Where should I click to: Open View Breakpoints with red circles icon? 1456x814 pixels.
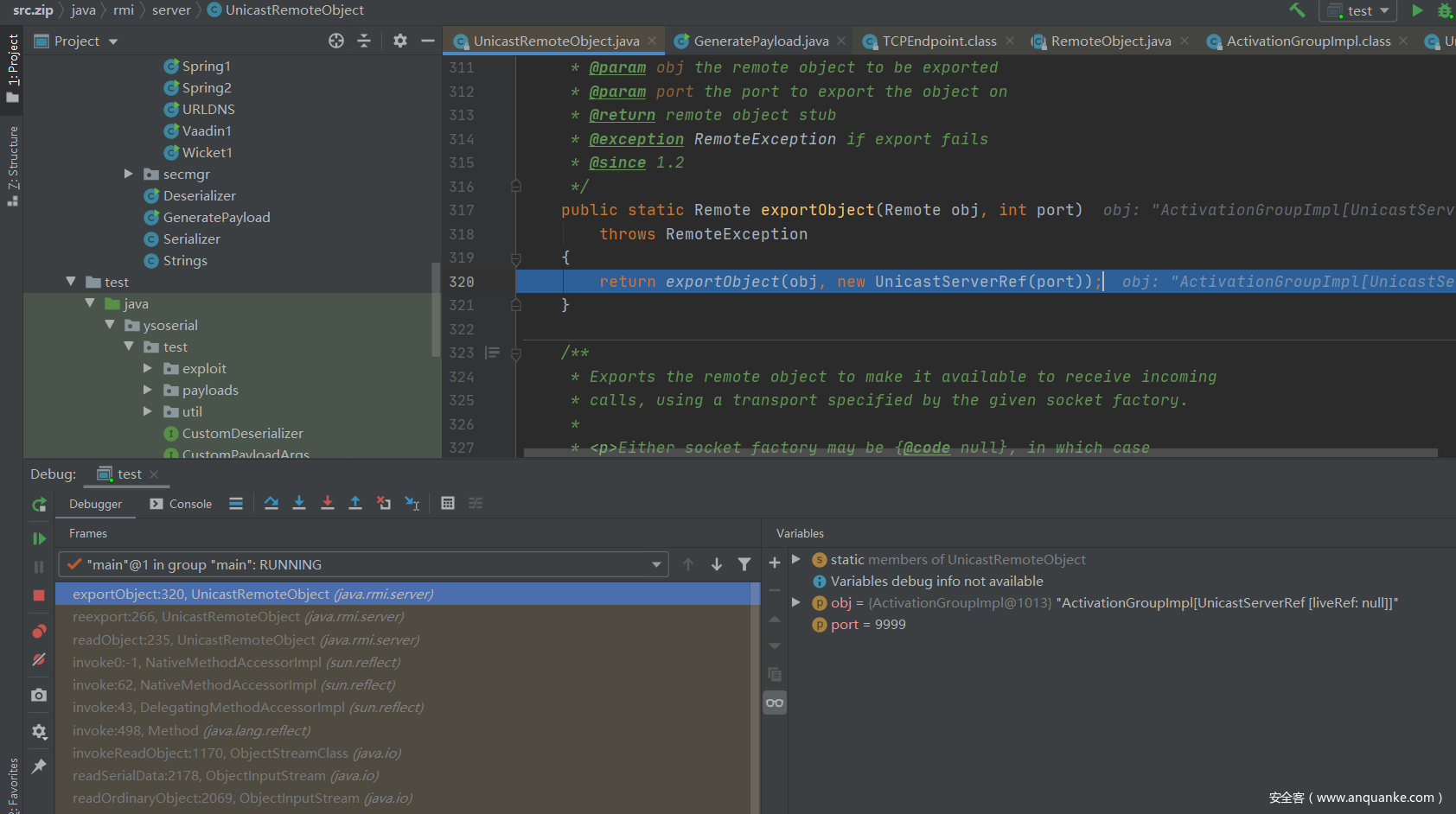39,632
